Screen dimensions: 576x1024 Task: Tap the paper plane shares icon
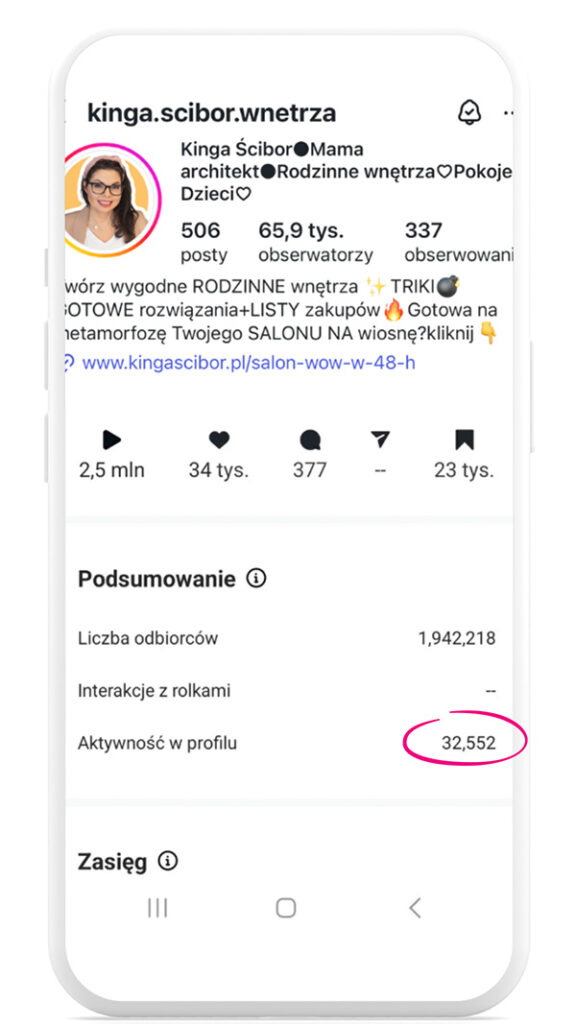pos(379,440)
